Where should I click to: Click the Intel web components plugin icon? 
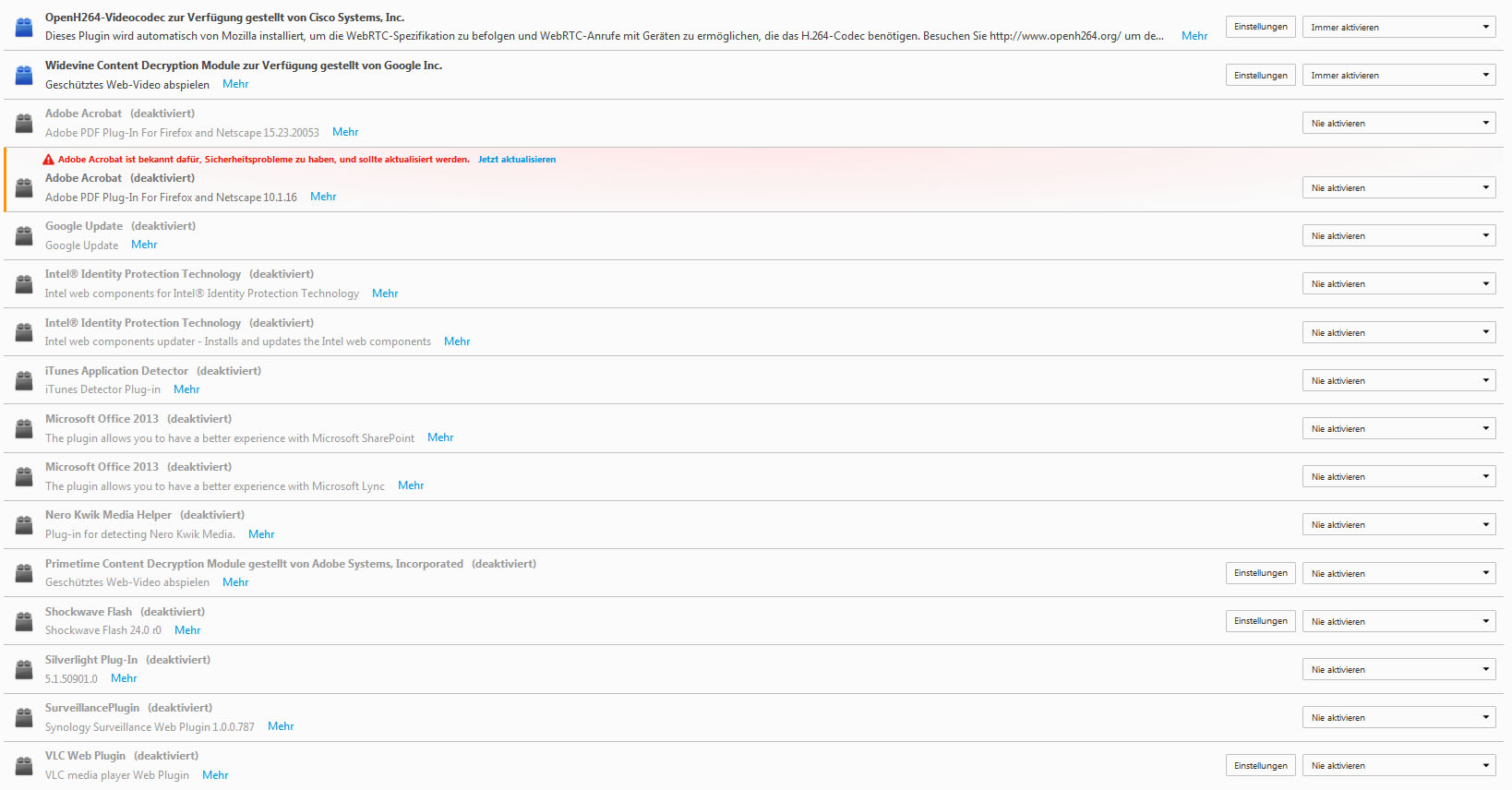pos(24,283)
